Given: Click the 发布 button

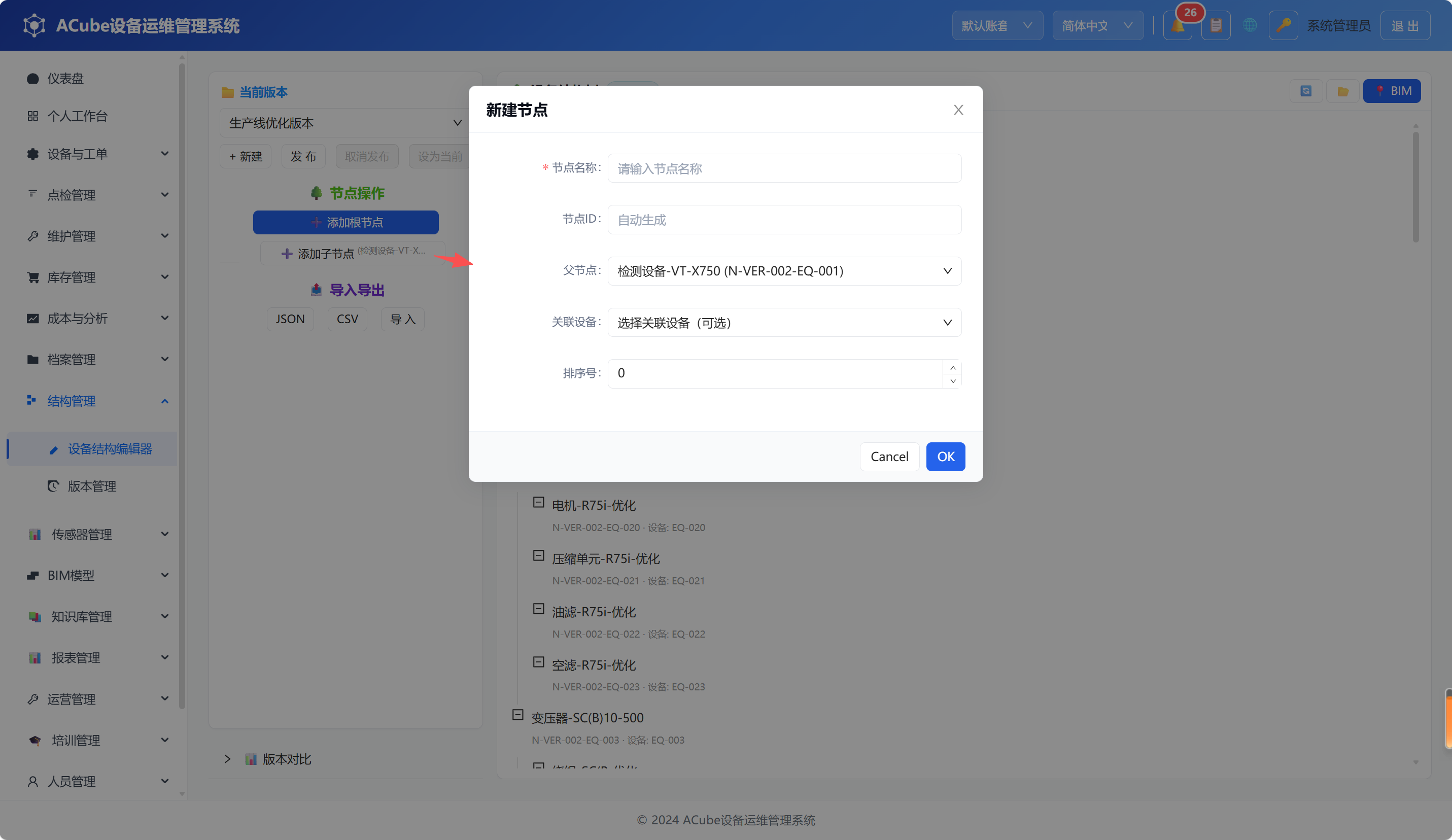Looking at the screenshot, I should coord(303,156).
